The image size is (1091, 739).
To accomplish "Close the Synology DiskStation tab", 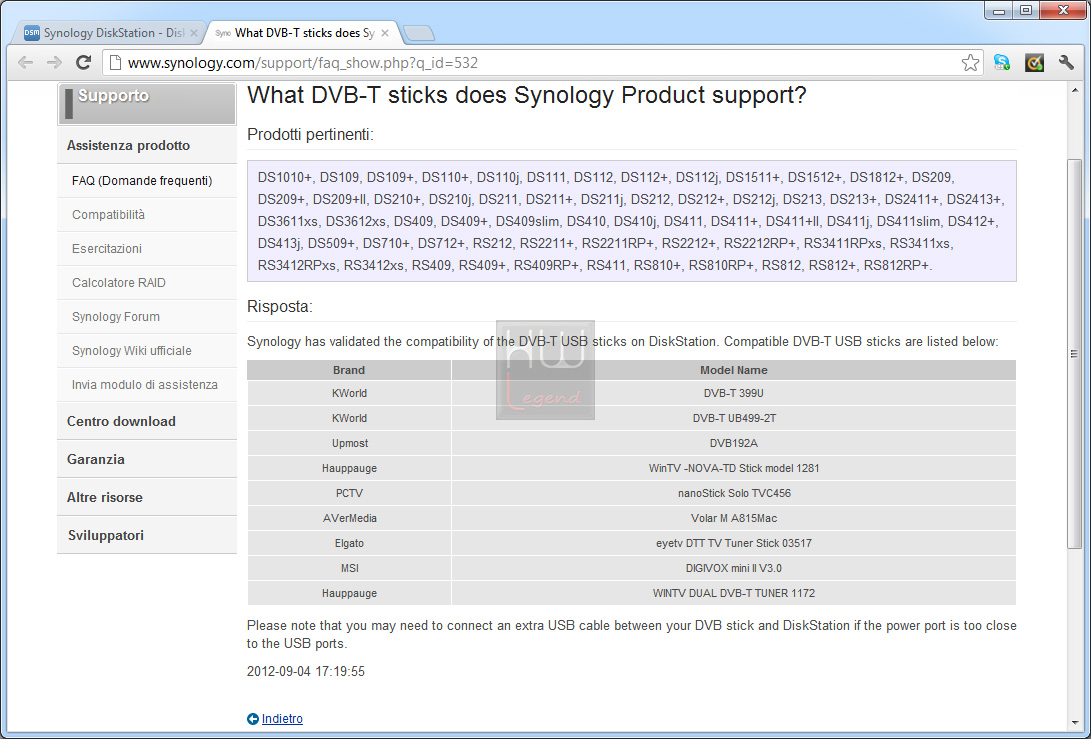I will coord(193,33).
